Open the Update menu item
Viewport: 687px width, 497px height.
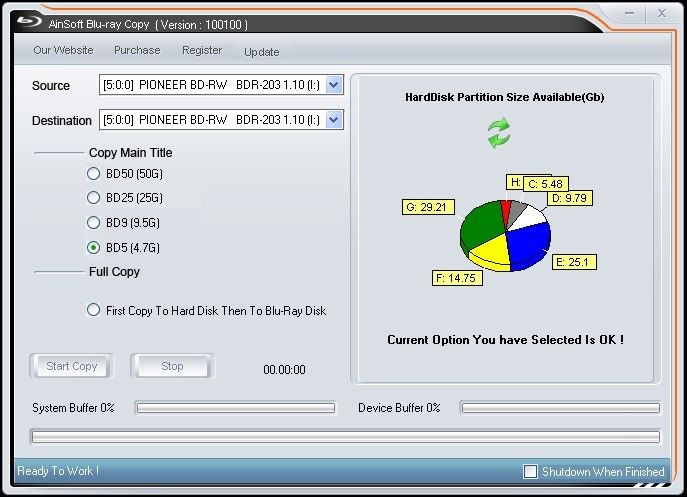[262, 52]
